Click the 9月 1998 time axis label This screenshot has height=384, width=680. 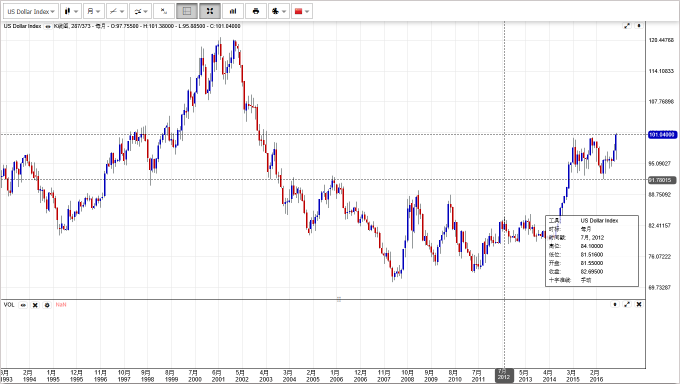coord(147,376)
